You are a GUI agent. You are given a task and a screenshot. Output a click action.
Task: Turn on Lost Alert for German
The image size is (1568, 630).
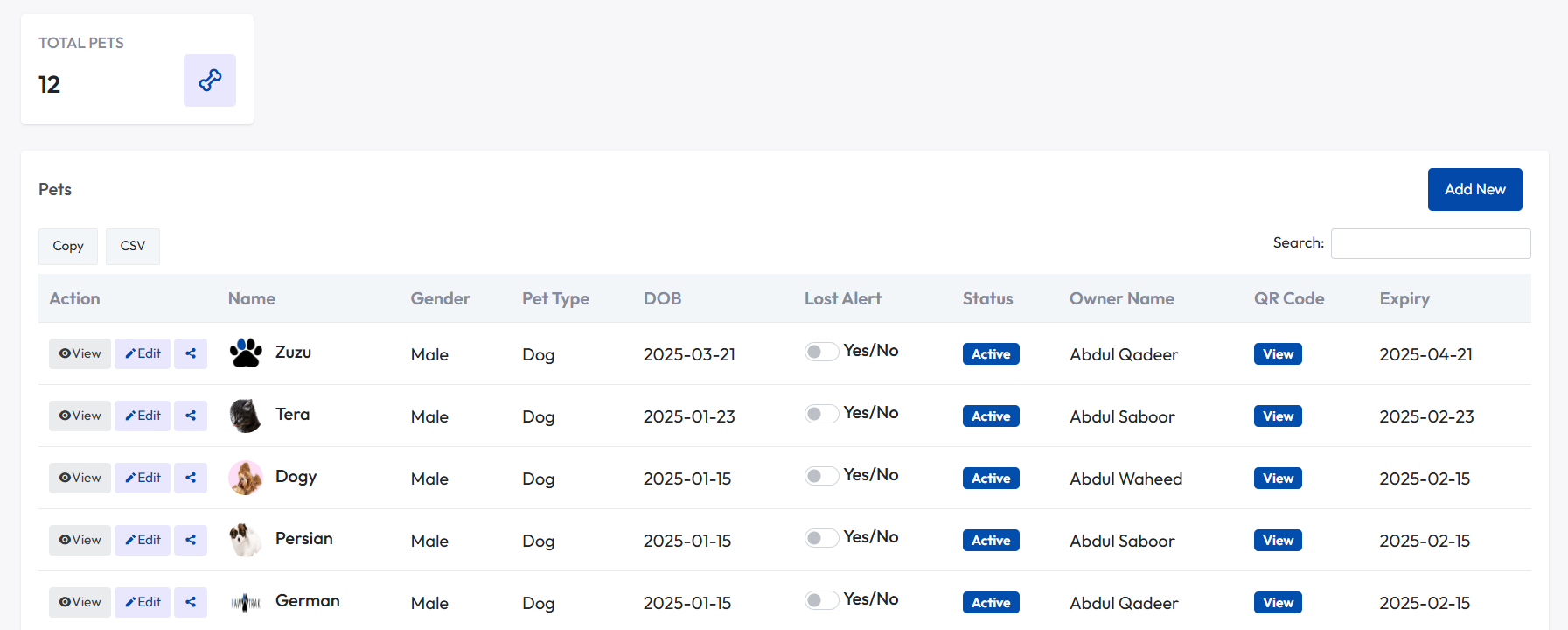(821, 600)
